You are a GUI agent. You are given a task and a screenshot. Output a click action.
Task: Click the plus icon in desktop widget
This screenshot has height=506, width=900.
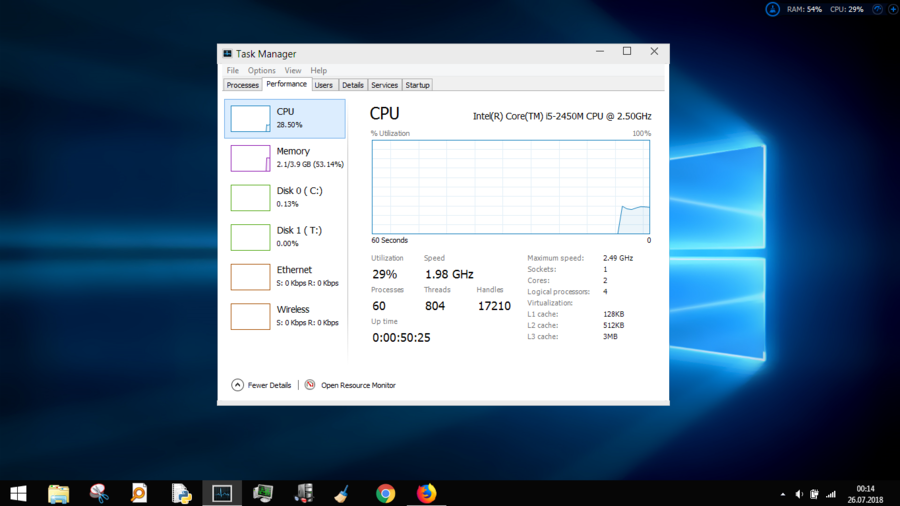point(893,9)
